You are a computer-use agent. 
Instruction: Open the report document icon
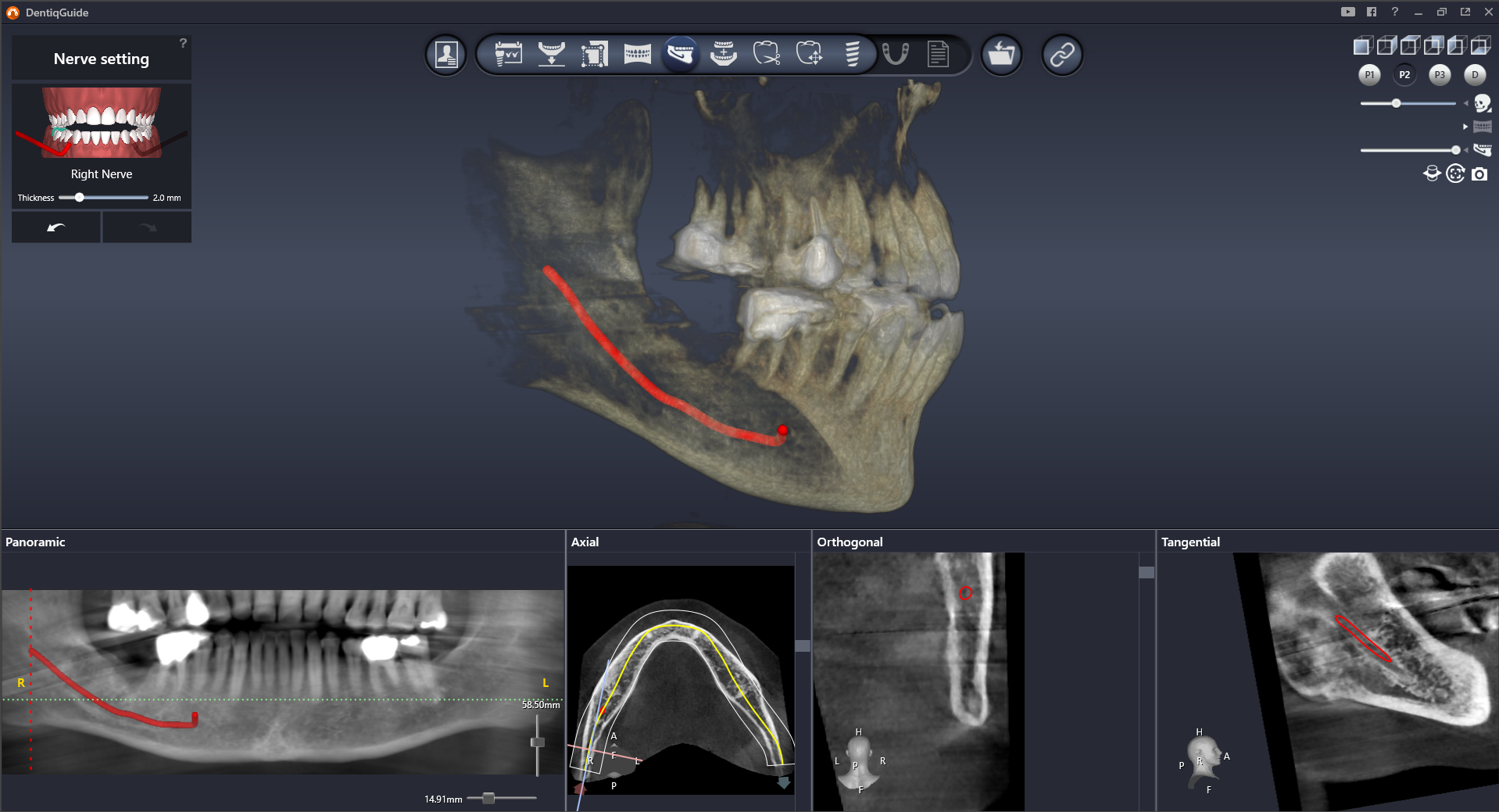click(x=938, y=55)
